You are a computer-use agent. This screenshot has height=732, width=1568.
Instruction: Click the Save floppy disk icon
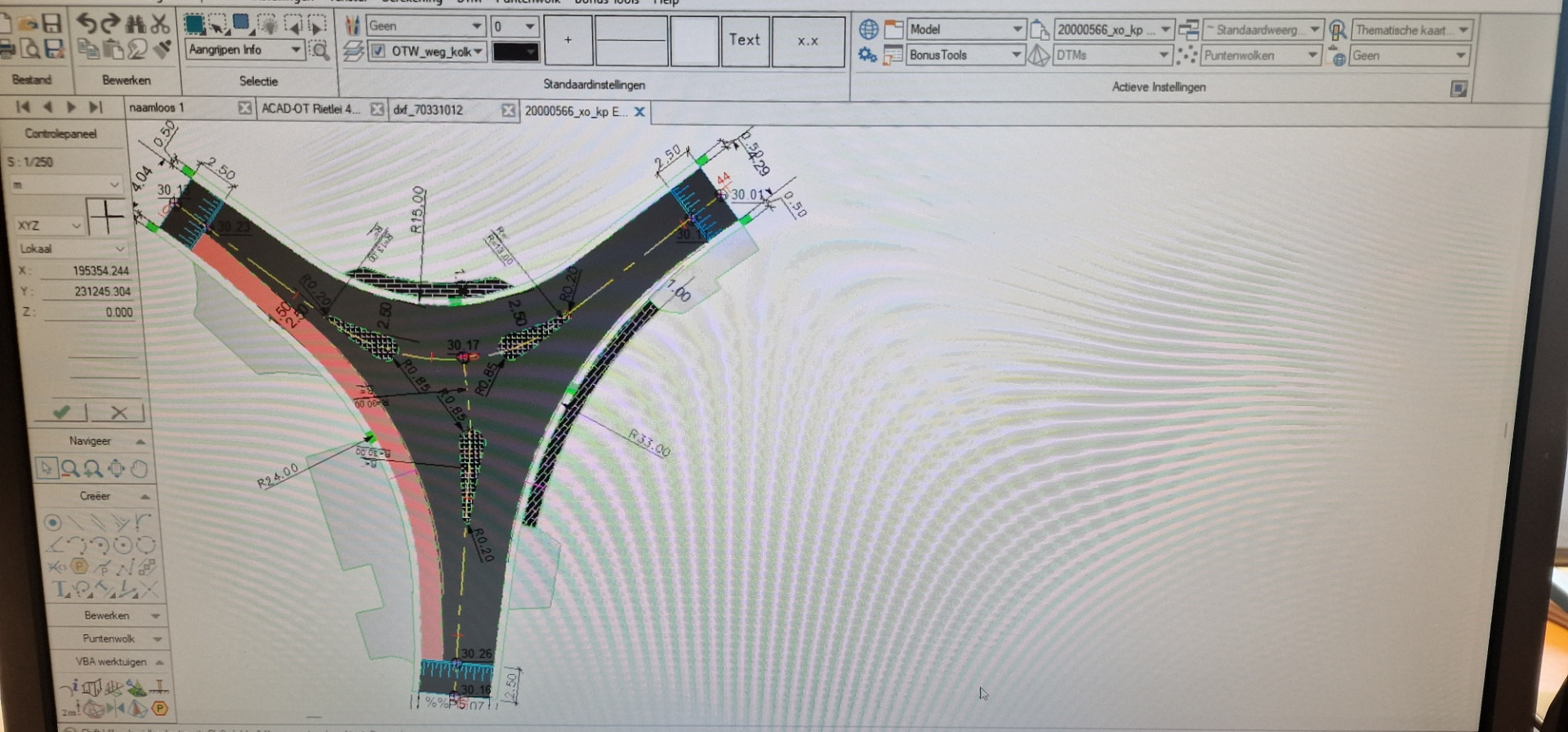point(52,23)
